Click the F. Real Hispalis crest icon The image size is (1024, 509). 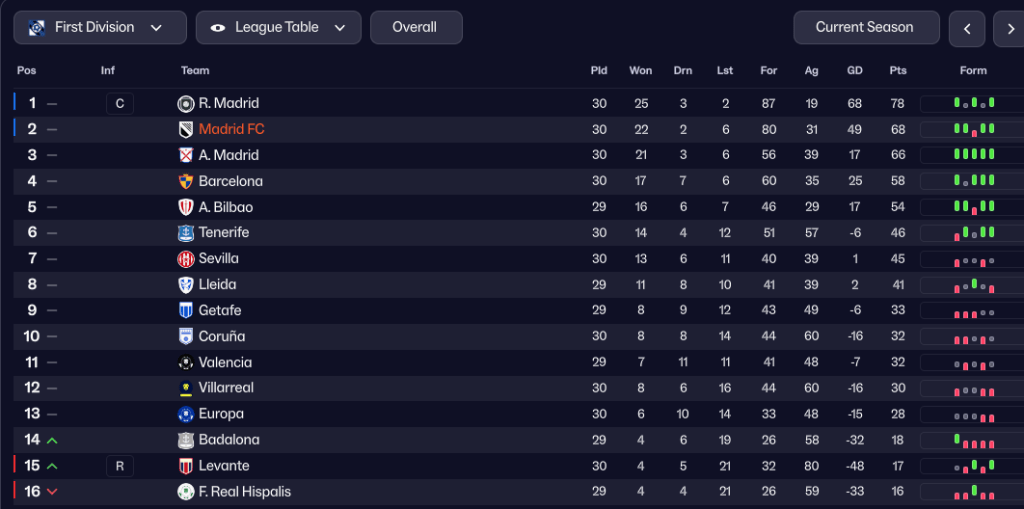coord(185,492)
